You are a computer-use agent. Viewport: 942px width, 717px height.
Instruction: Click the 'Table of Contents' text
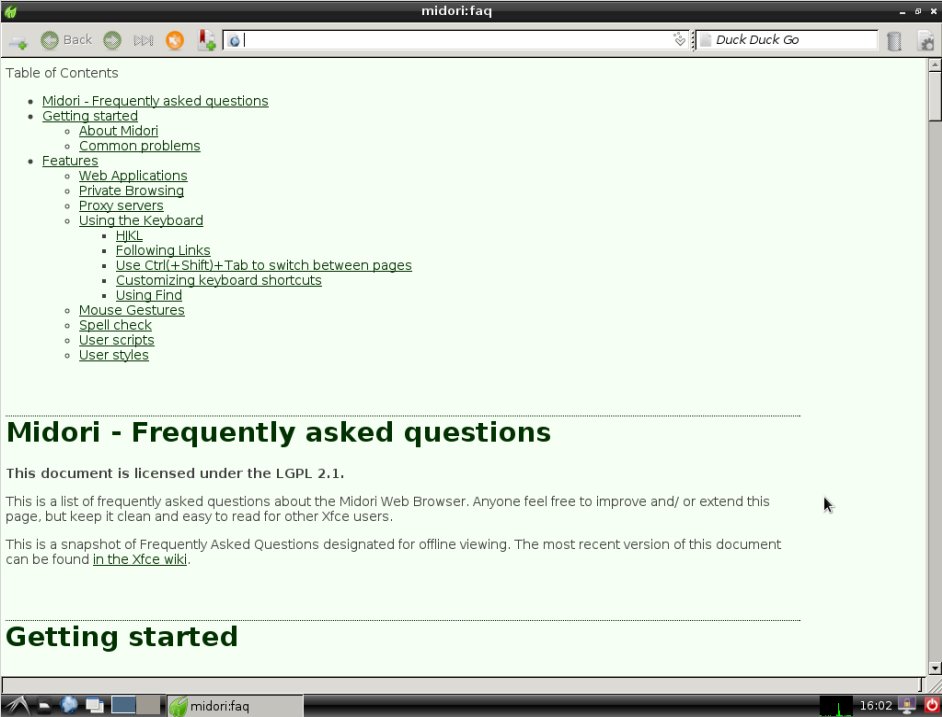point(62,73)
